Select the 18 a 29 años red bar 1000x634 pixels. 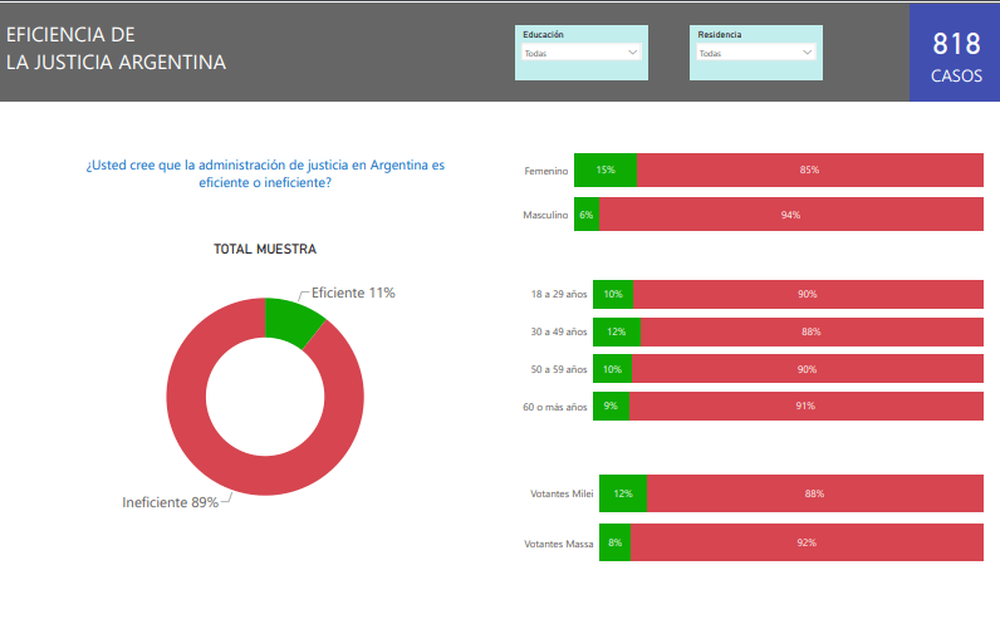pos(808,294)
